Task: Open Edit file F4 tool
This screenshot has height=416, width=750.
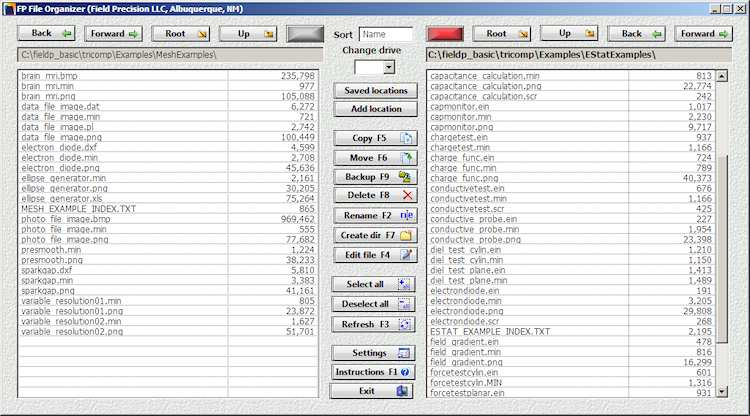Action: pyautogui.click(x=373, y=255)
